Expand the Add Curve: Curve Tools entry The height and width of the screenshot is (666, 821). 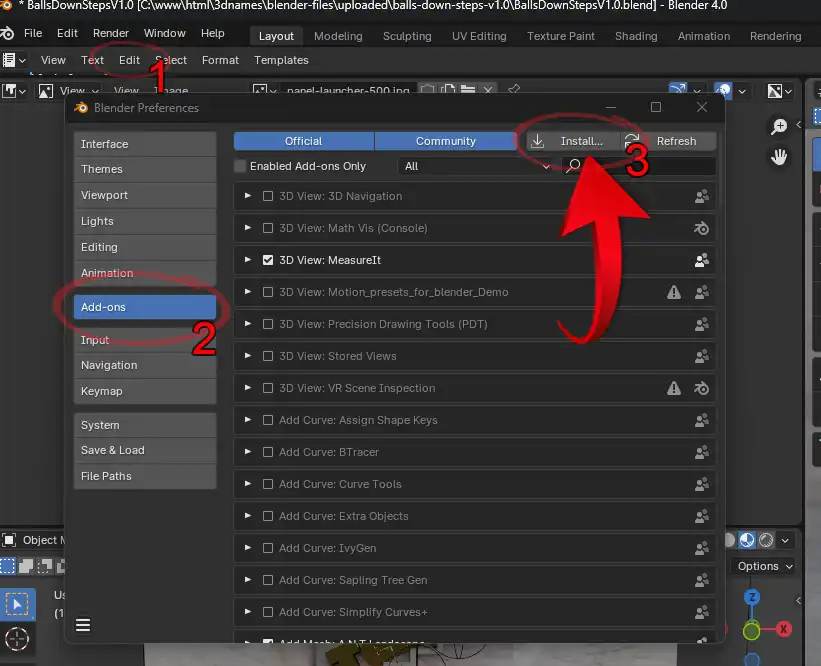point(248,483)
